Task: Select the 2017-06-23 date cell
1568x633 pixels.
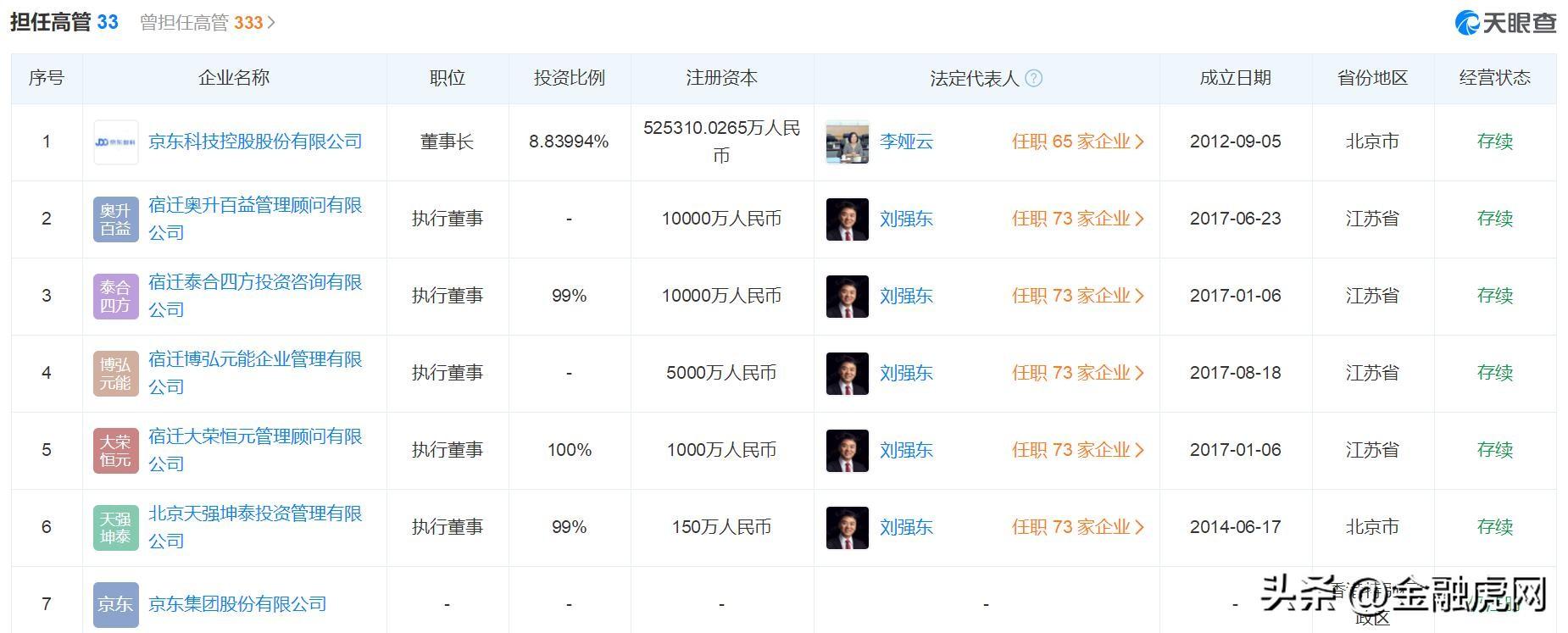Action: [x=1236, y=219]
